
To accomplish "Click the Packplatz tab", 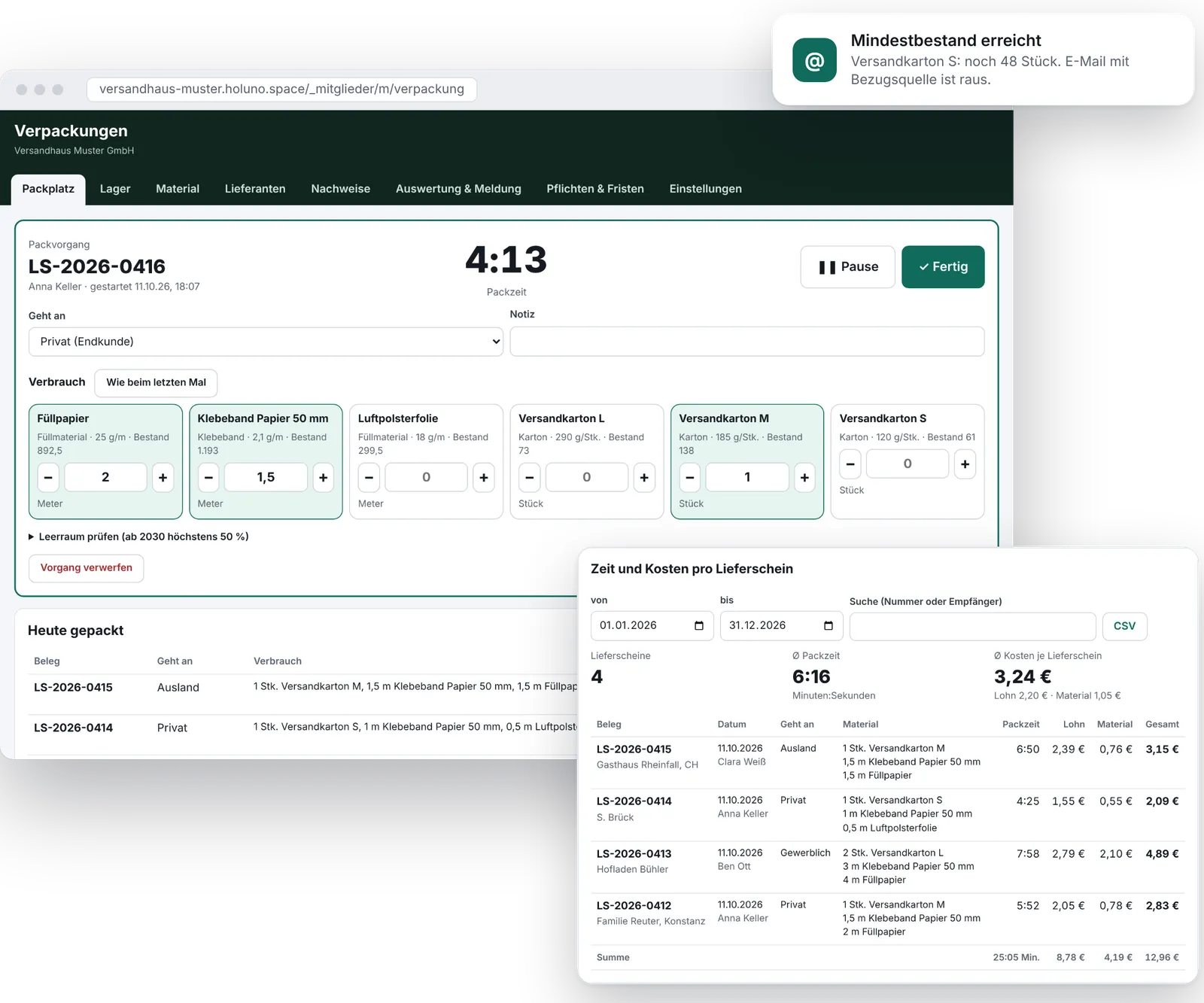I will pyautogui.click(x=48, y=189).
